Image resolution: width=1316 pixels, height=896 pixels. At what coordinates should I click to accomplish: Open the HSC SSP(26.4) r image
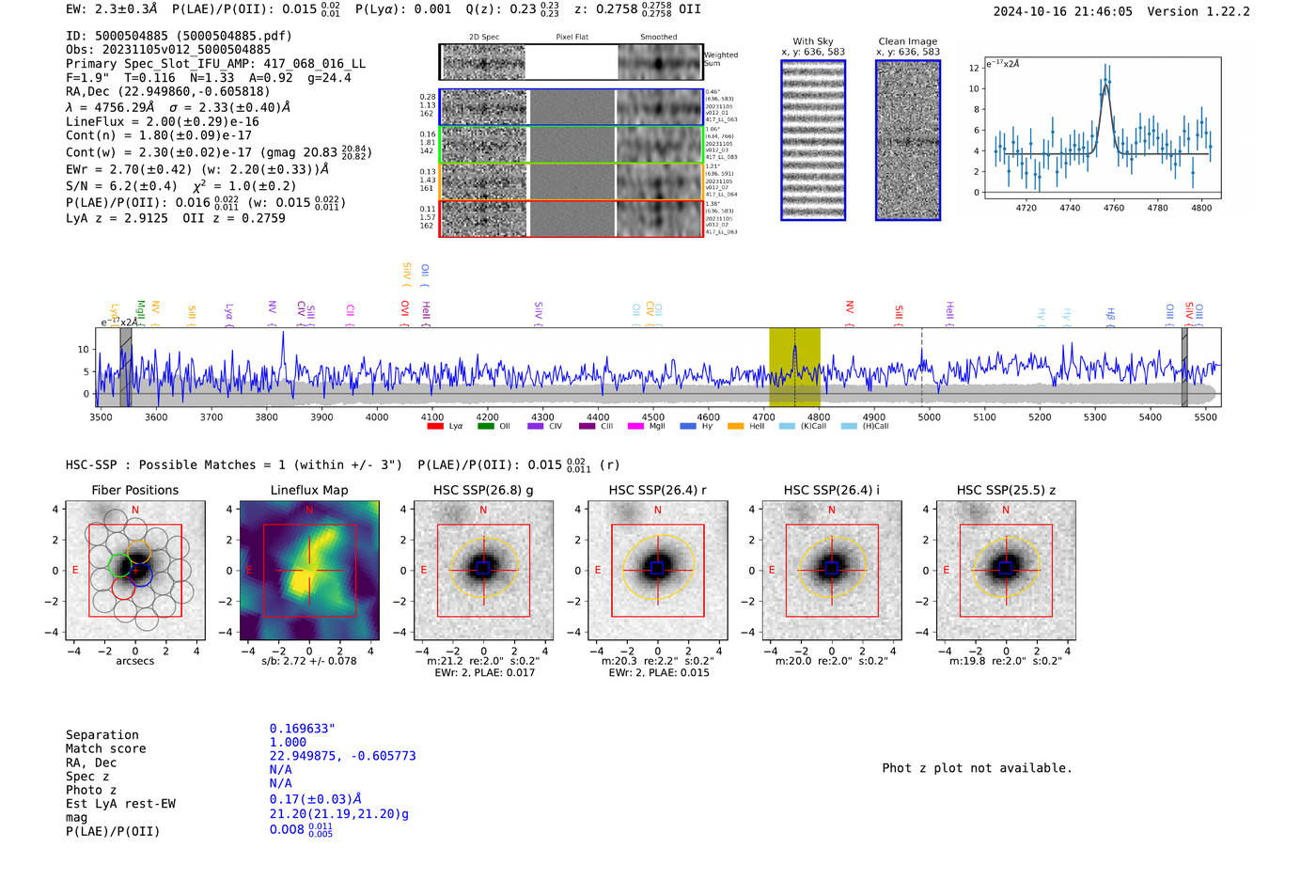[x=658, y=571]
